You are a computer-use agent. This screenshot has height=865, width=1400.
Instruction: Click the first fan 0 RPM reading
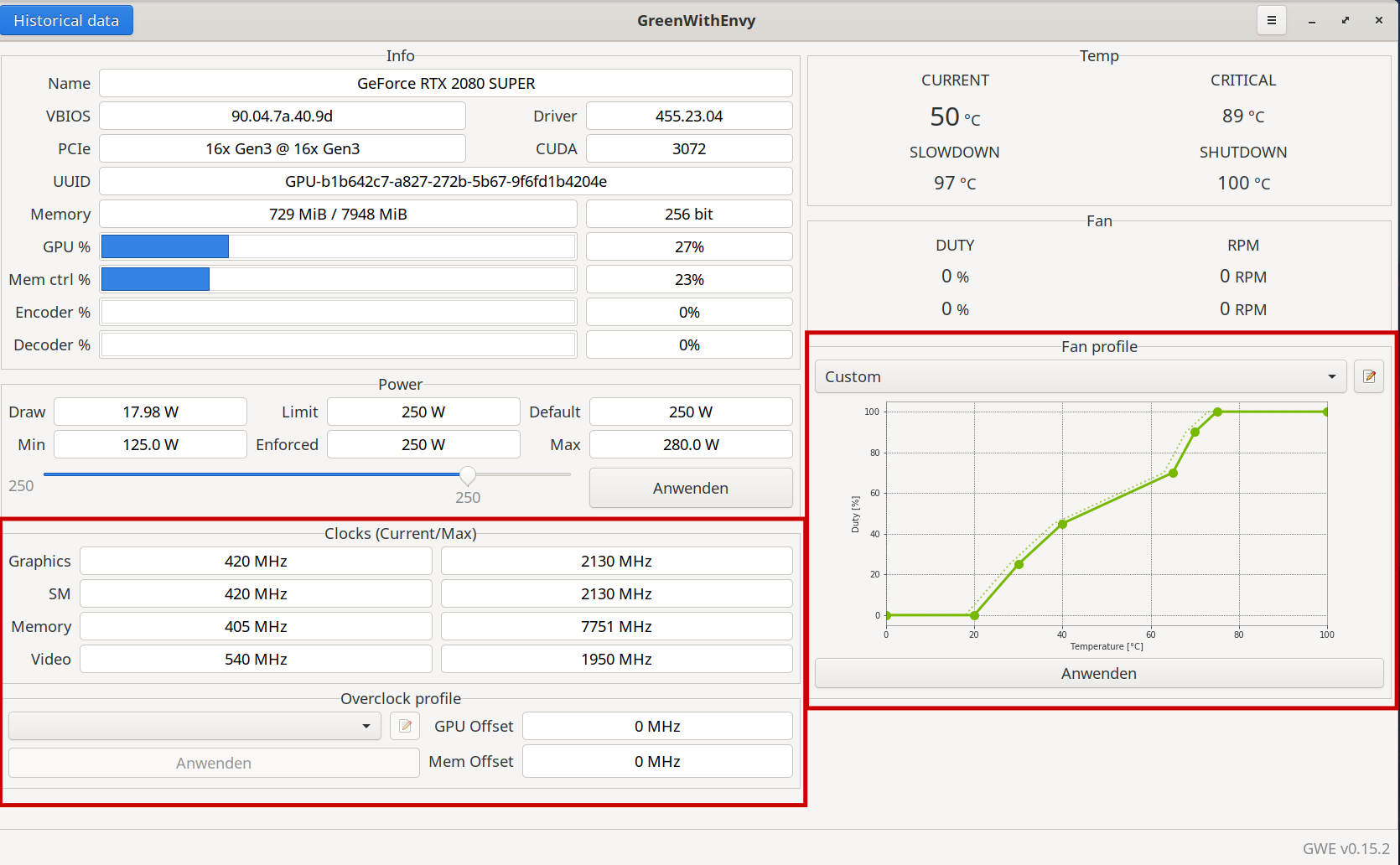(x=1243, y=277)
